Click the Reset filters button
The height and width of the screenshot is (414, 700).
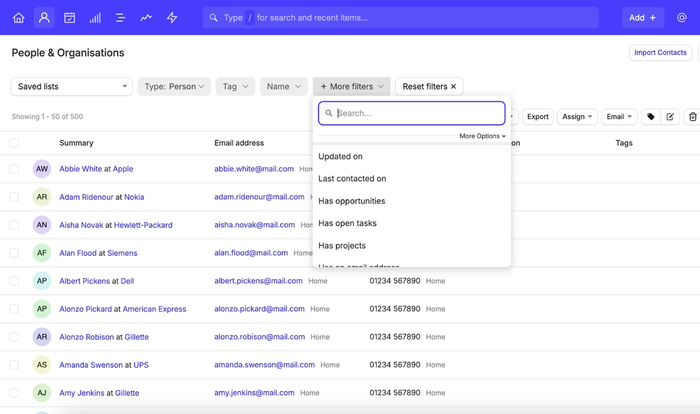pos(429,87)
